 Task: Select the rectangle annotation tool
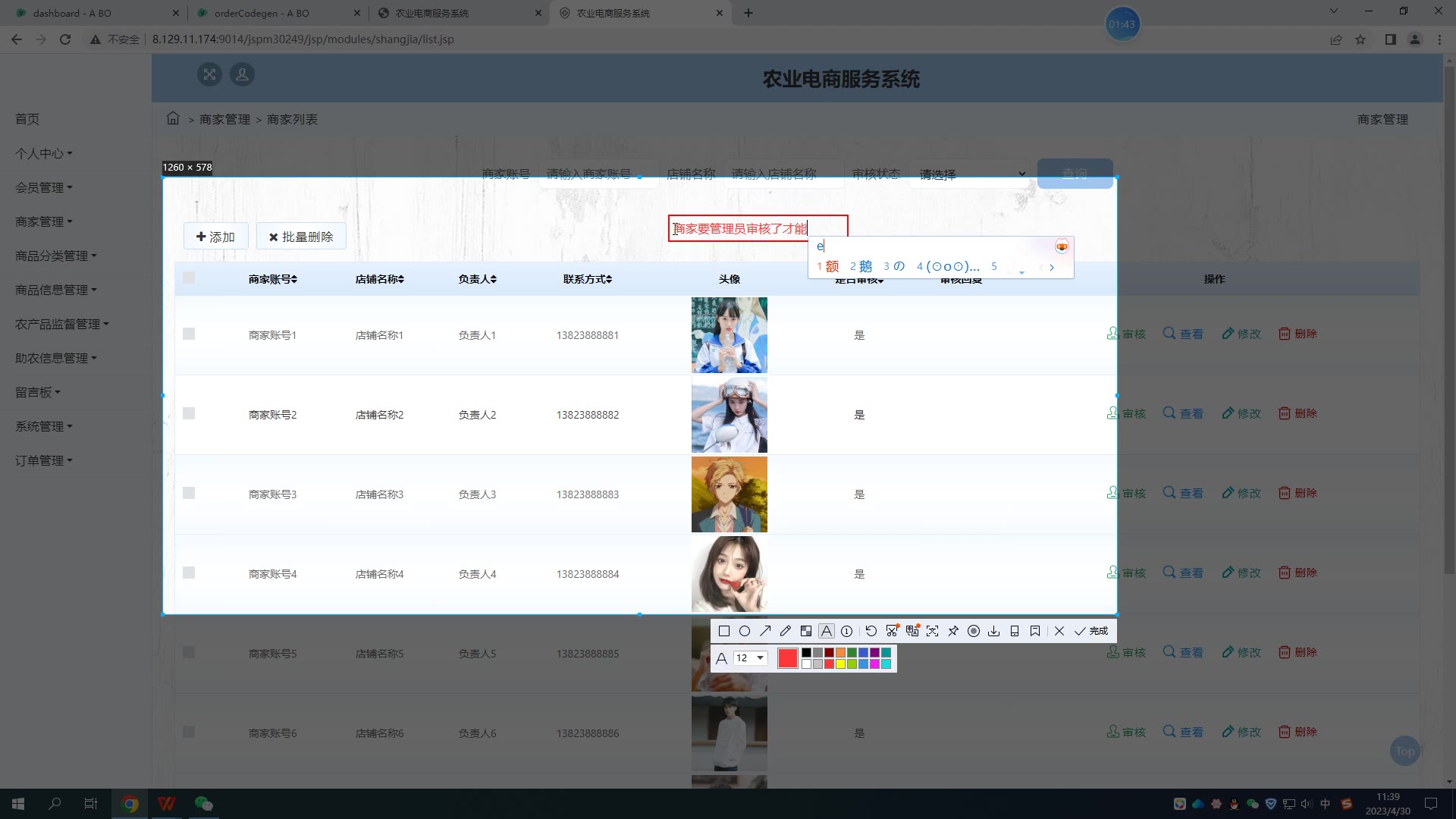pos(724,631)
